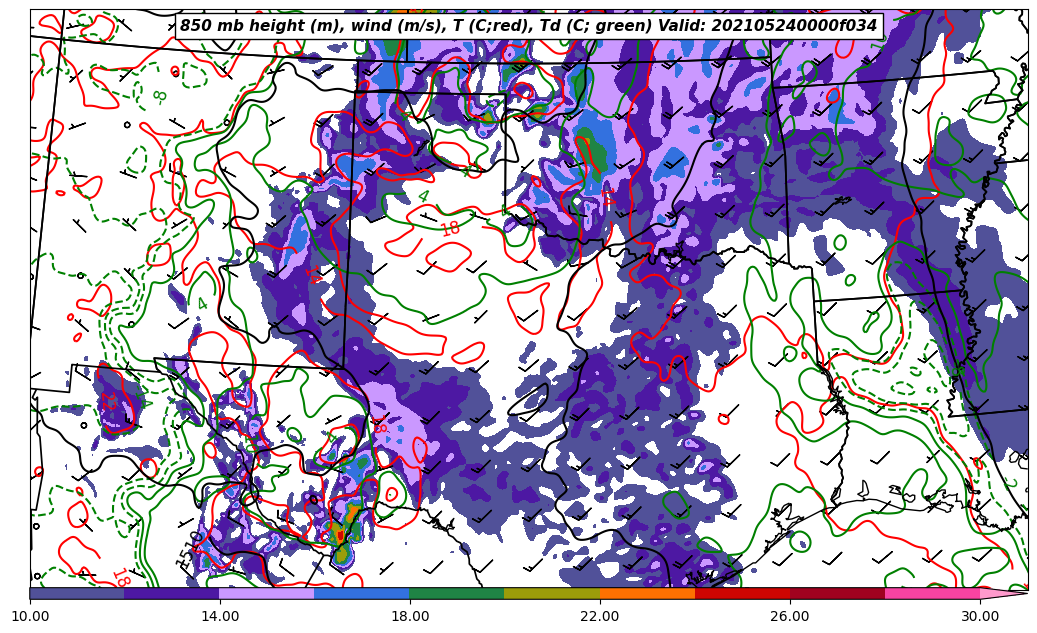Select the 18.00 colorbar tick label
Viewport: 1037px width, 633px height.
[410, 616]
